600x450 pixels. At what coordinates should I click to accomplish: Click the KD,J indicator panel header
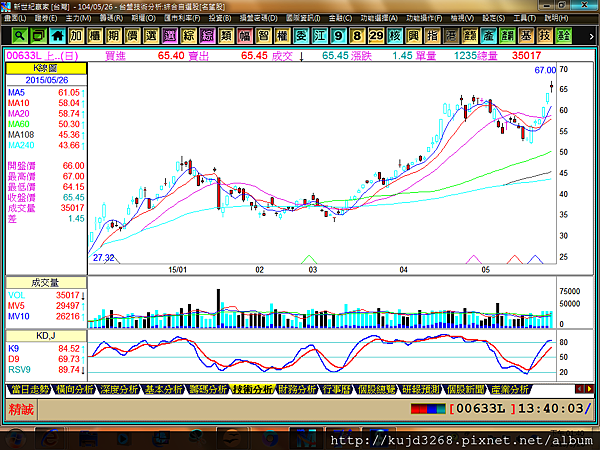46,336
